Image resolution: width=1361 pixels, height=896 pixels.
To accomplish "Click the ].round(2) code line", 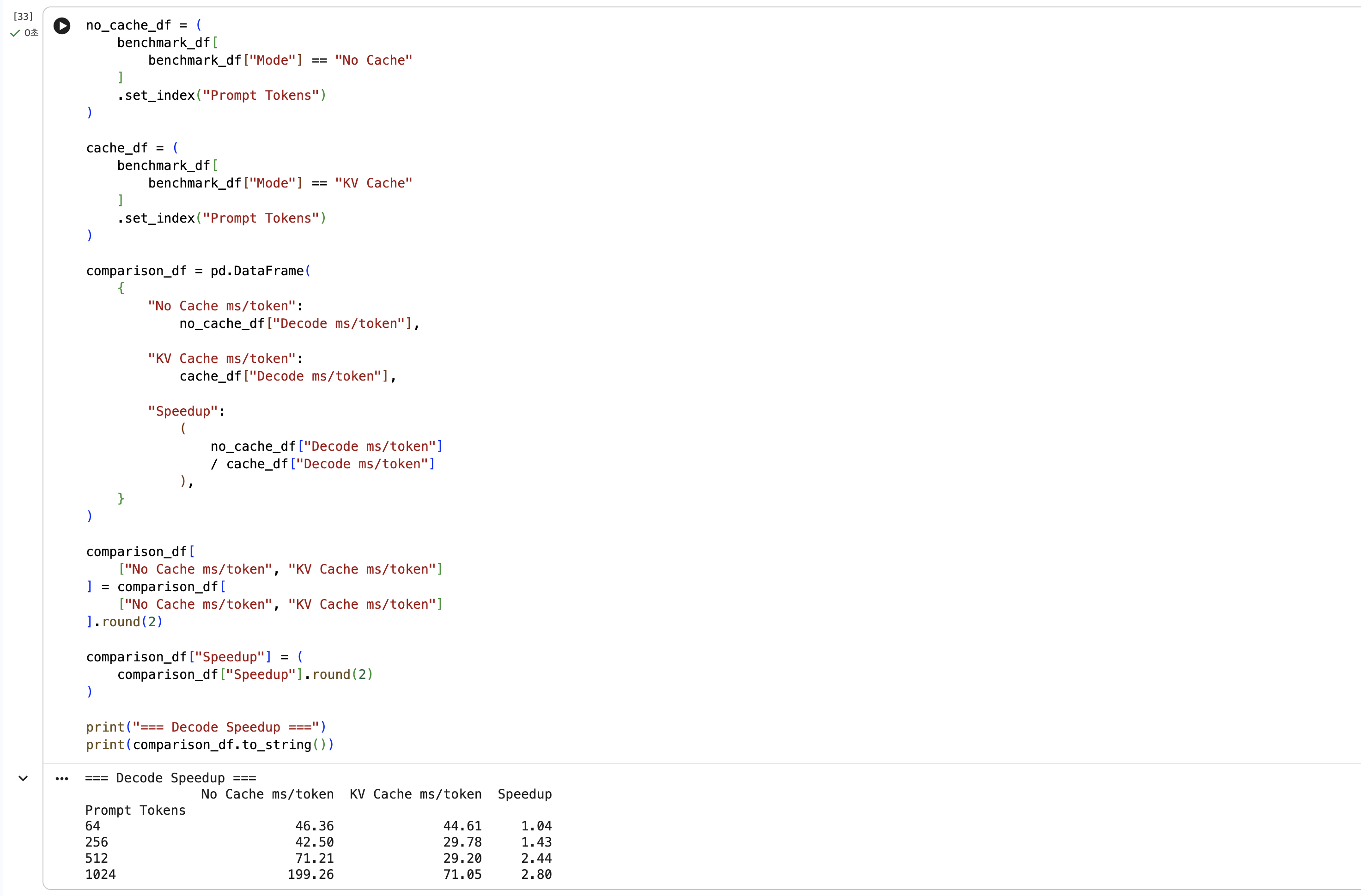I will (x=125, y=622).
